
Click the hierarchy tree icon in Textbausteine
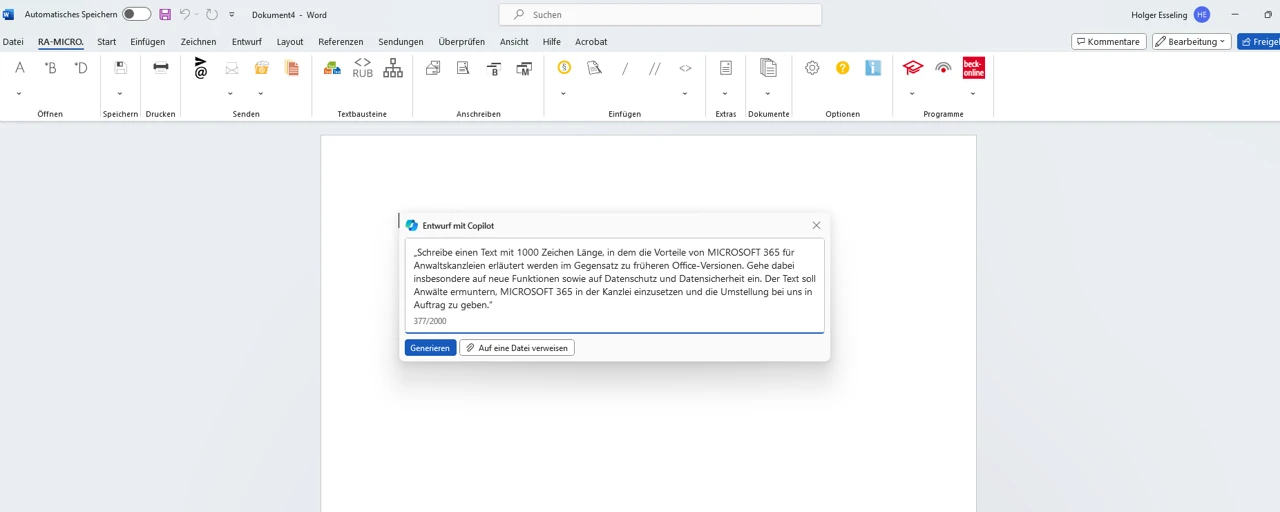(393, 68)
